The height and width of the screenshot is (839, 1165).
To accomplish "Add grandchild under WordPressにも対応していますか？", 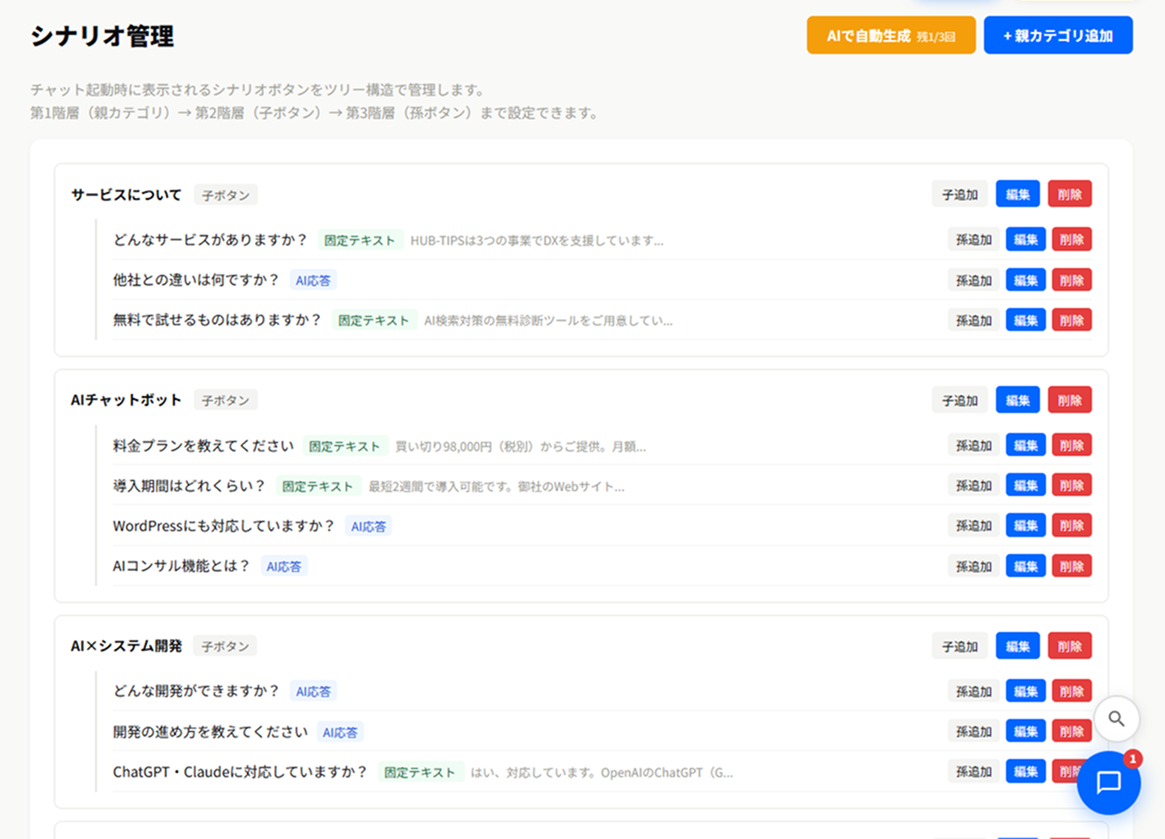I will (x=973, y=525).
